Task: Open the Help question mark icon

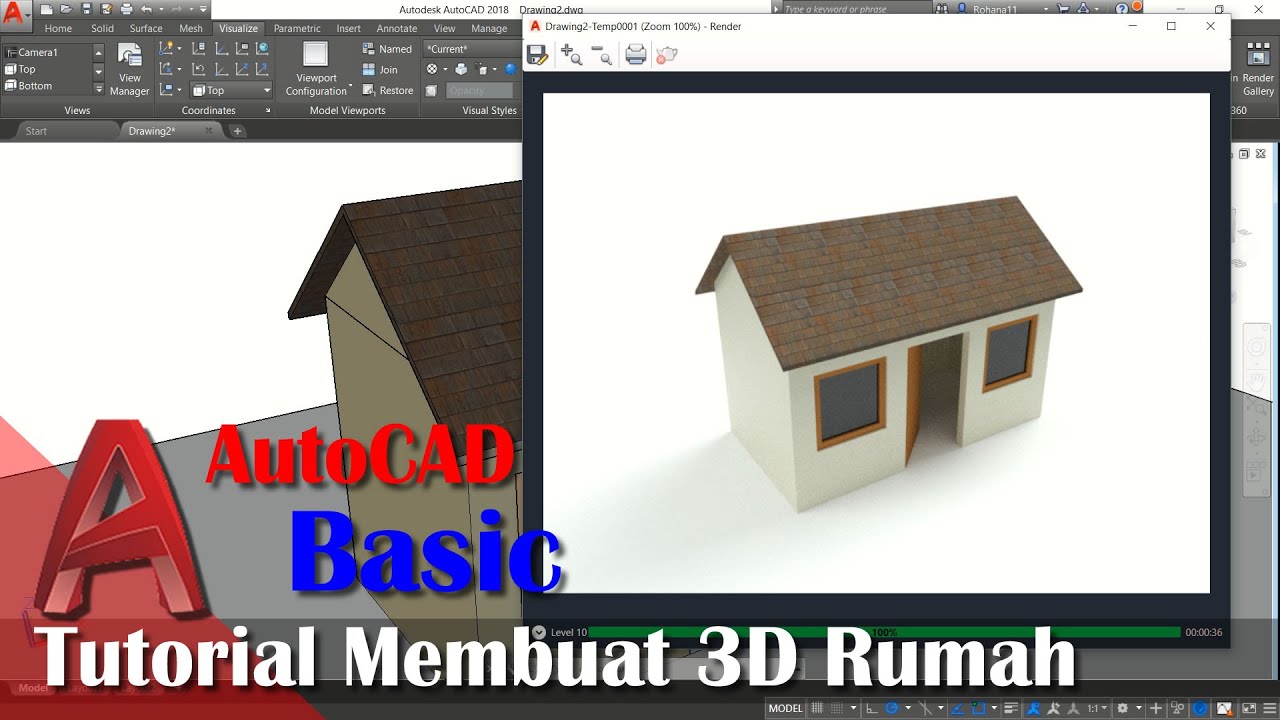Action: click(1122, 9)
